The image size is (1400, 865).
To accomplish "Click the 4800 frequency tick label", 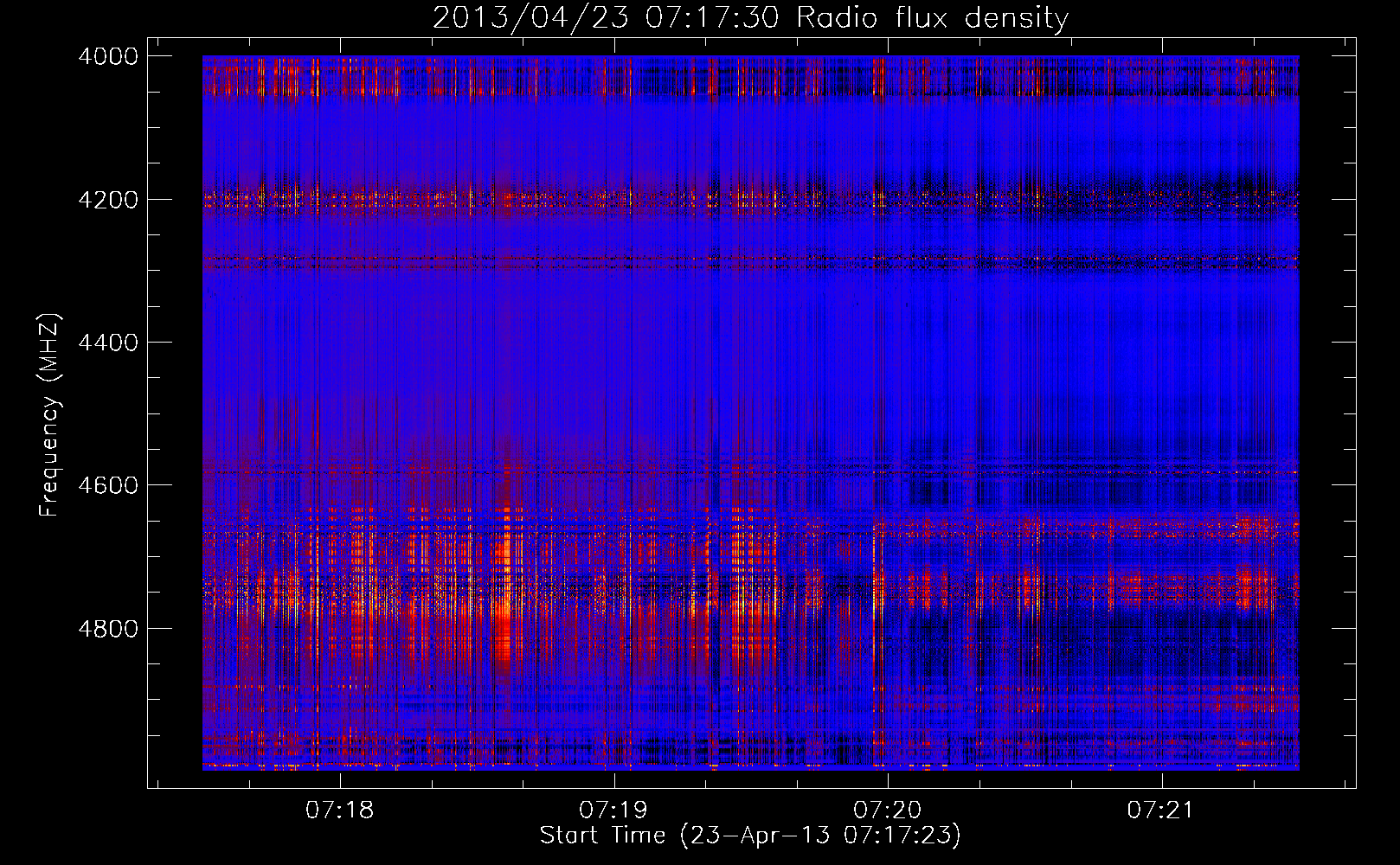I will click(x=108, y=628).
